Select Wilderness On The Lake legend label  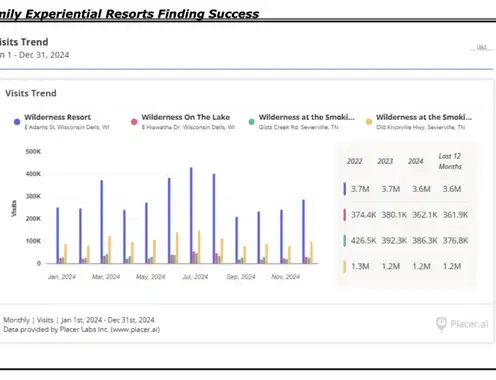tap(186, 117)
